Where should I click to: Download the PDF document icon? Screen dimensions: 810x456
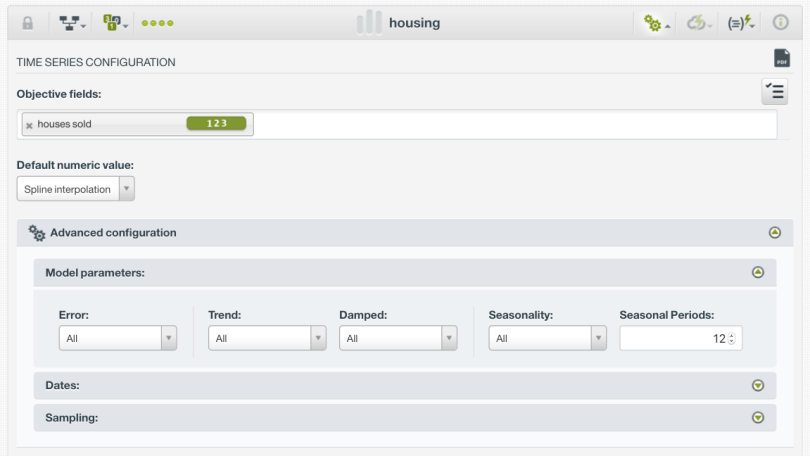[782, 59]
